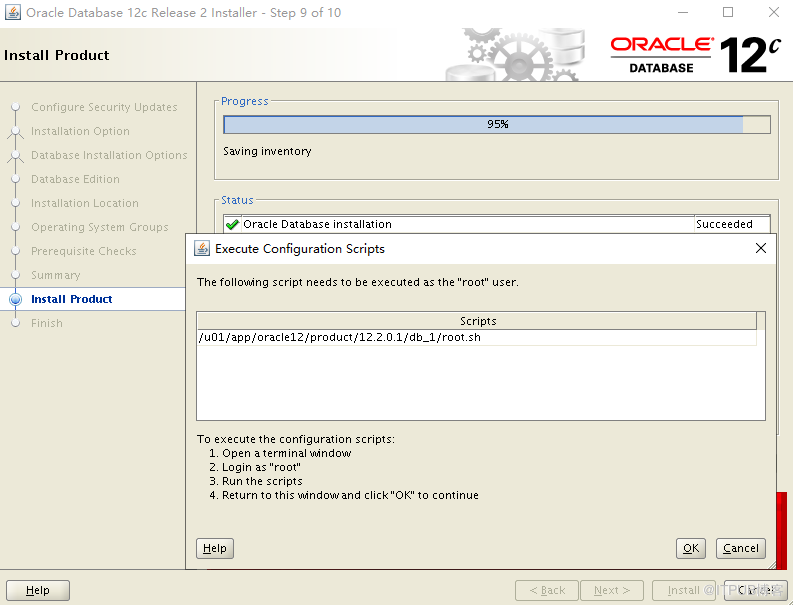Select Installation Option step
Image resolution: width=793 pixels, height=605 pixels.
80,131
